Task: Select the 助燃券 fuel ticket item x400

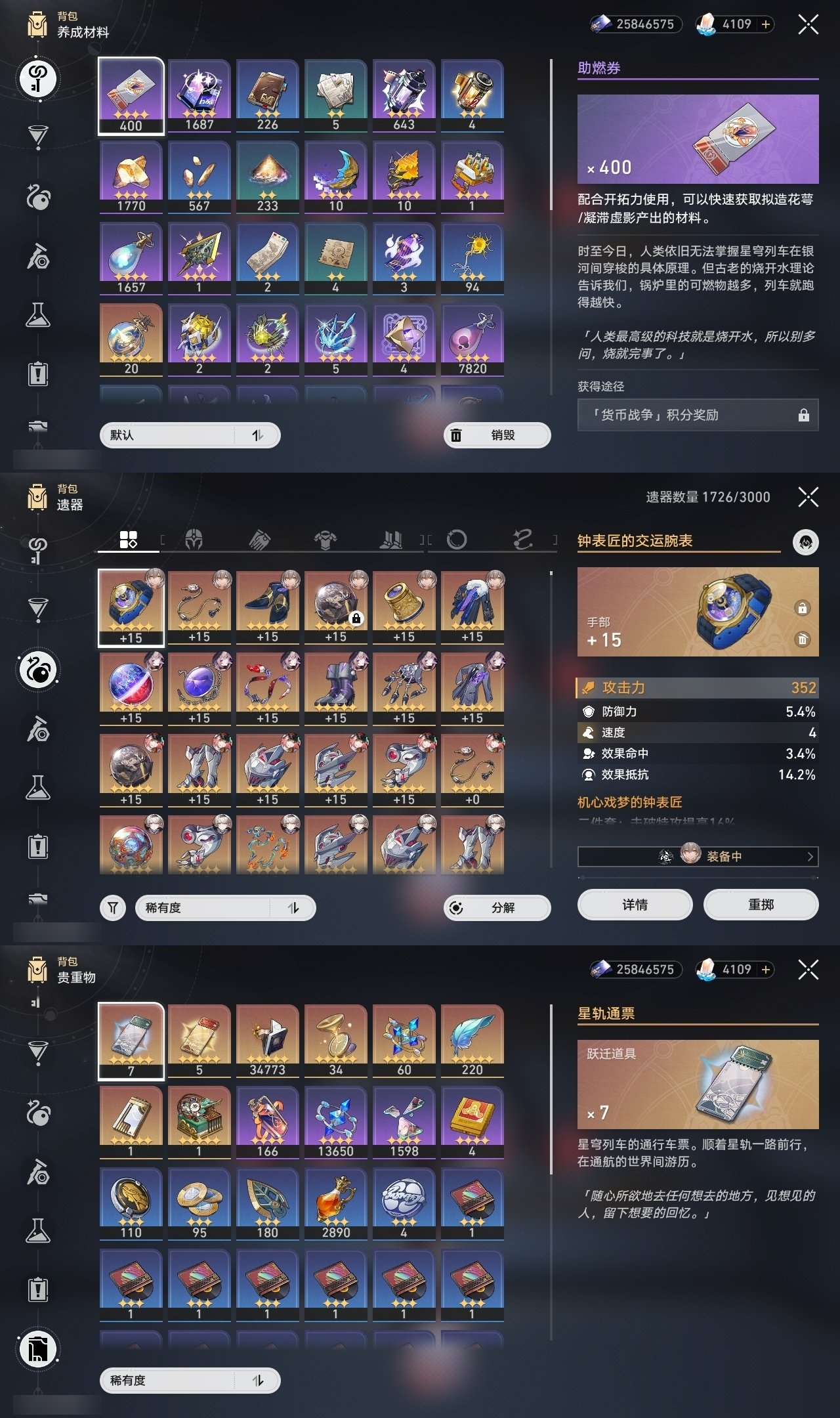Action: (x=131, y=96)
